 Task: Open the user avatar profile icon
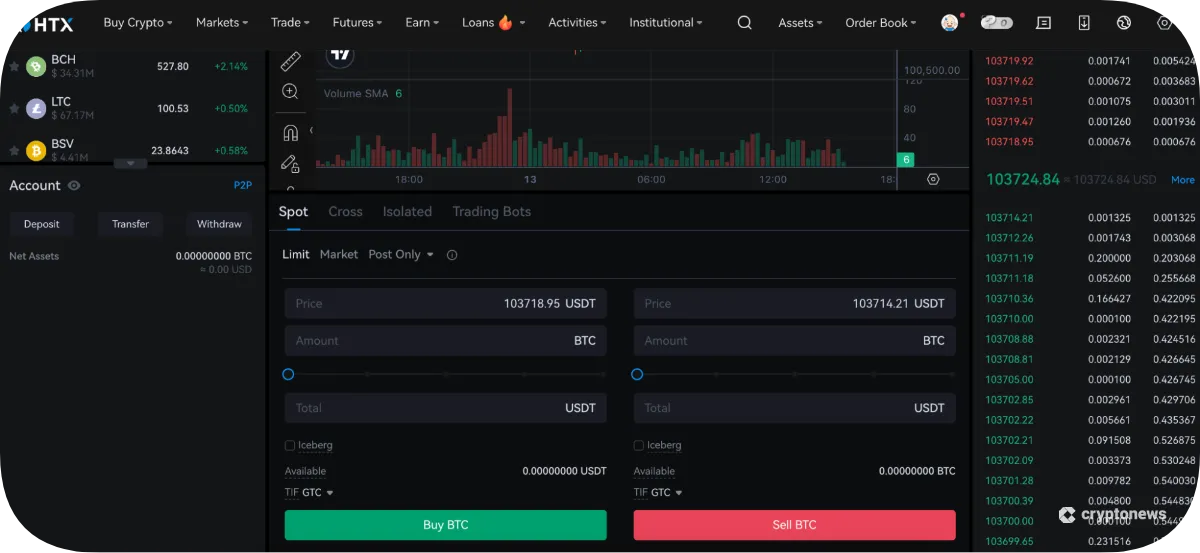[x=950, y=22]
